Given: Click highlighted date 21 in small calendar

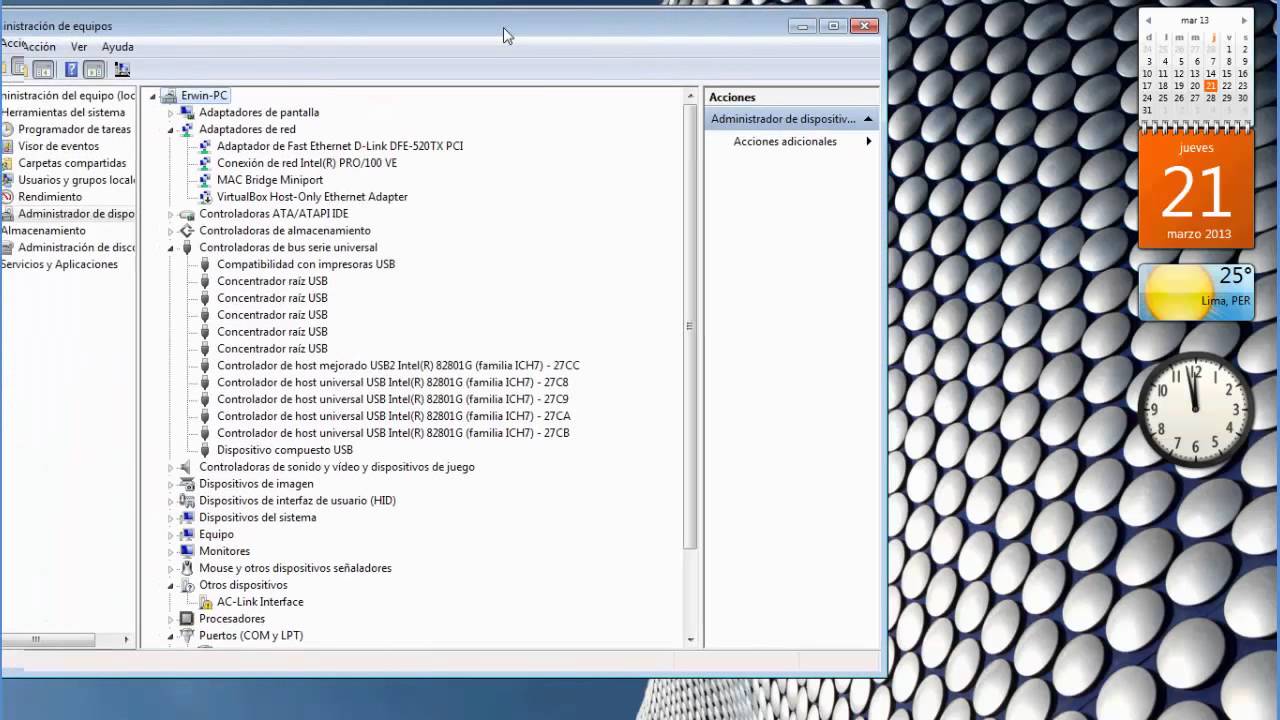Looking at the screenshot, I should tap(1210, 86).
